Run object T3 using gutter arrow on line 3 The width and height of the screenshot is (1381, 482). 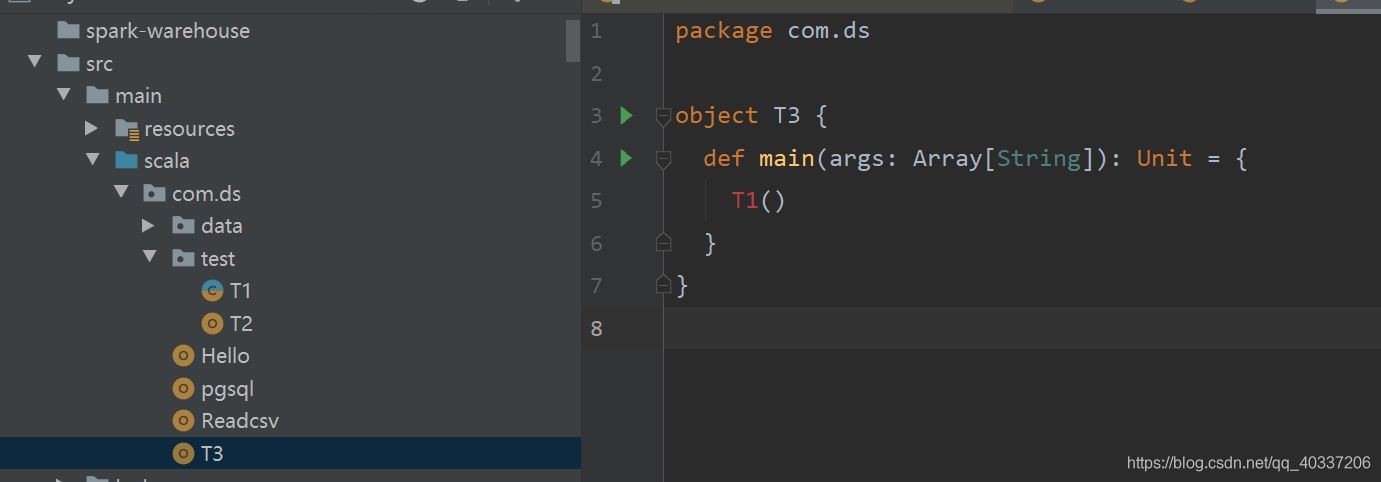(x=626, y=115)
